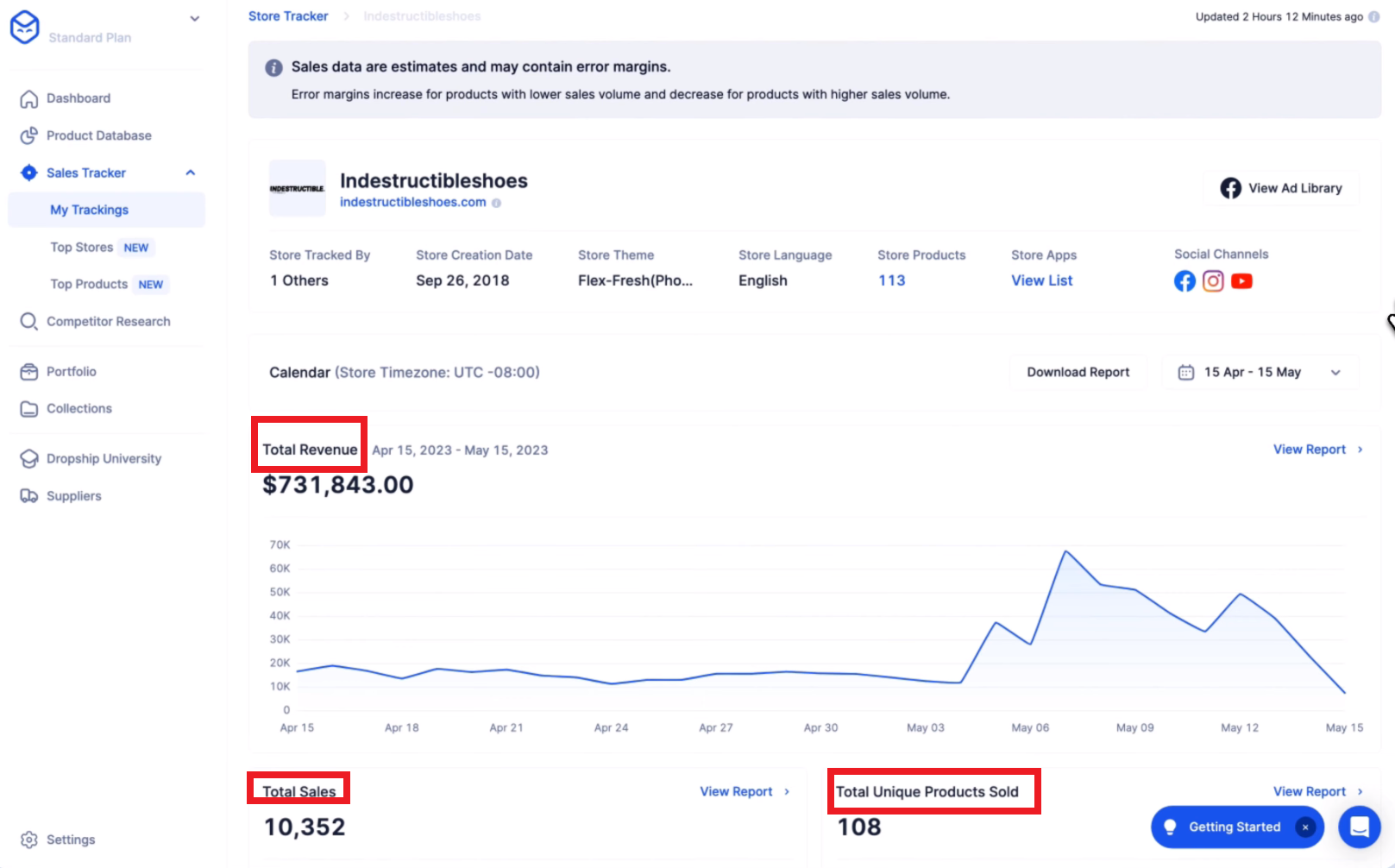This screenshot has width=1395, height=868.
Task: Click the Indestructible store logo thumbnail
Action: tap(298, 188)
